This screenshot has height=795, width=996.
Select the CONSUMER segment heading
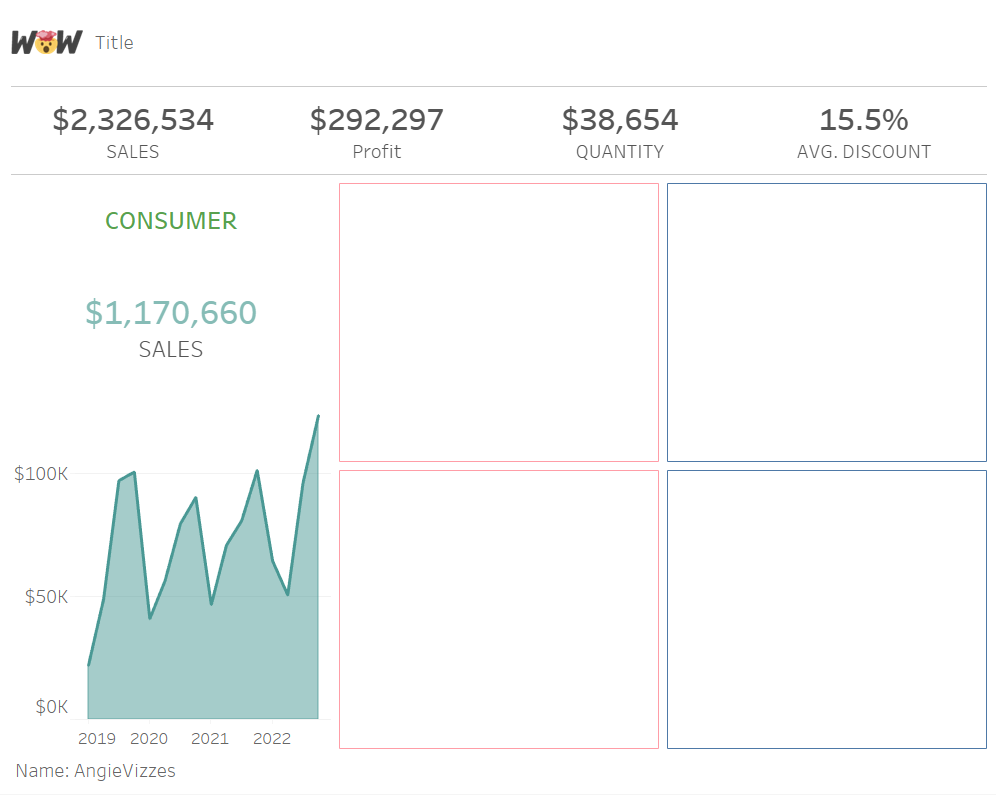pyautogui.click(x=171, y=221)
